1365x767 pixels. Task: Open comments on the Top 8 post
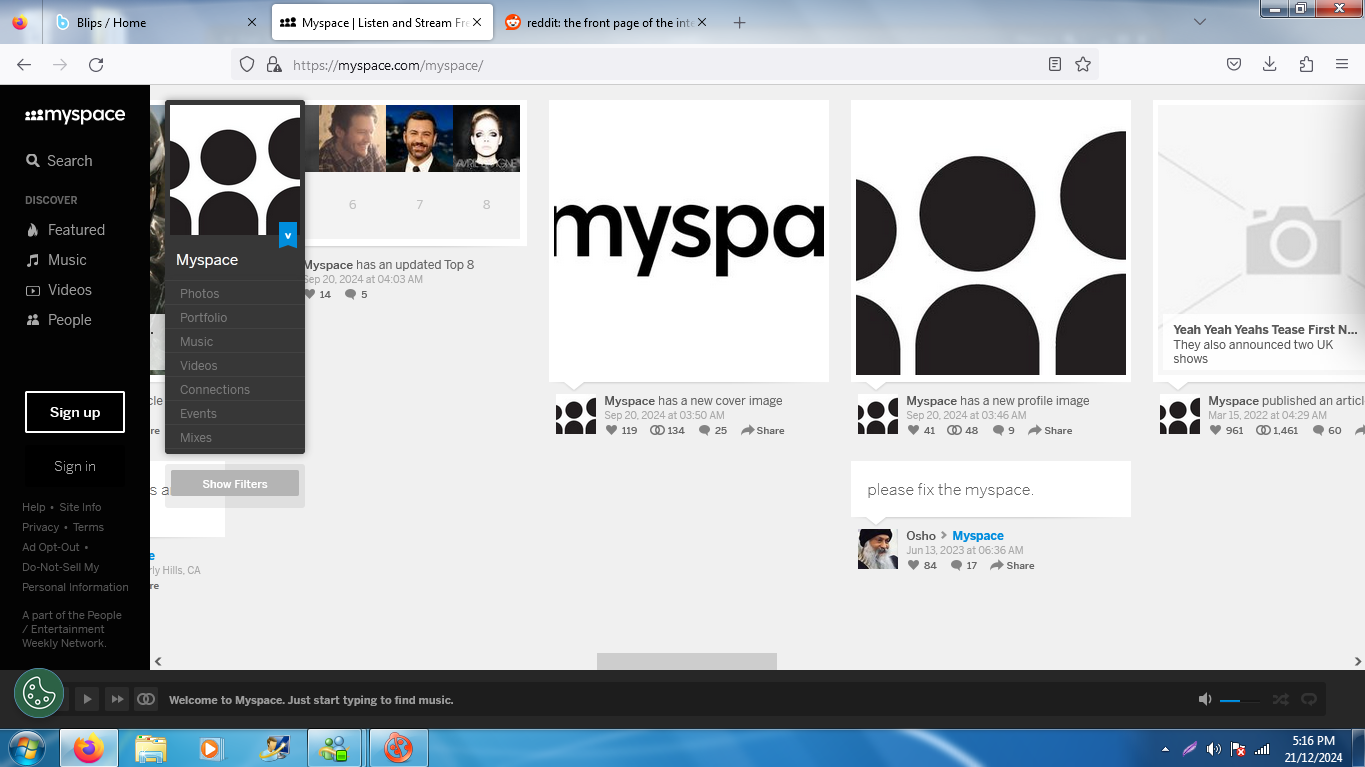tap(350, 295)
